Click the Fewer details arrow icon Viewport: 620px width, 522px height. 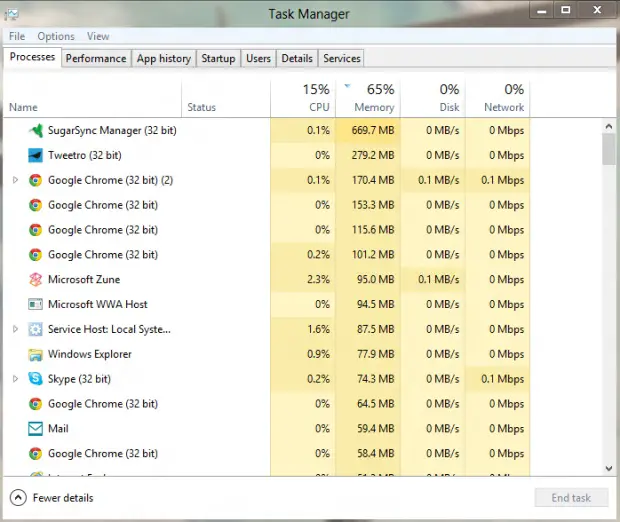[x=18, y=498]
